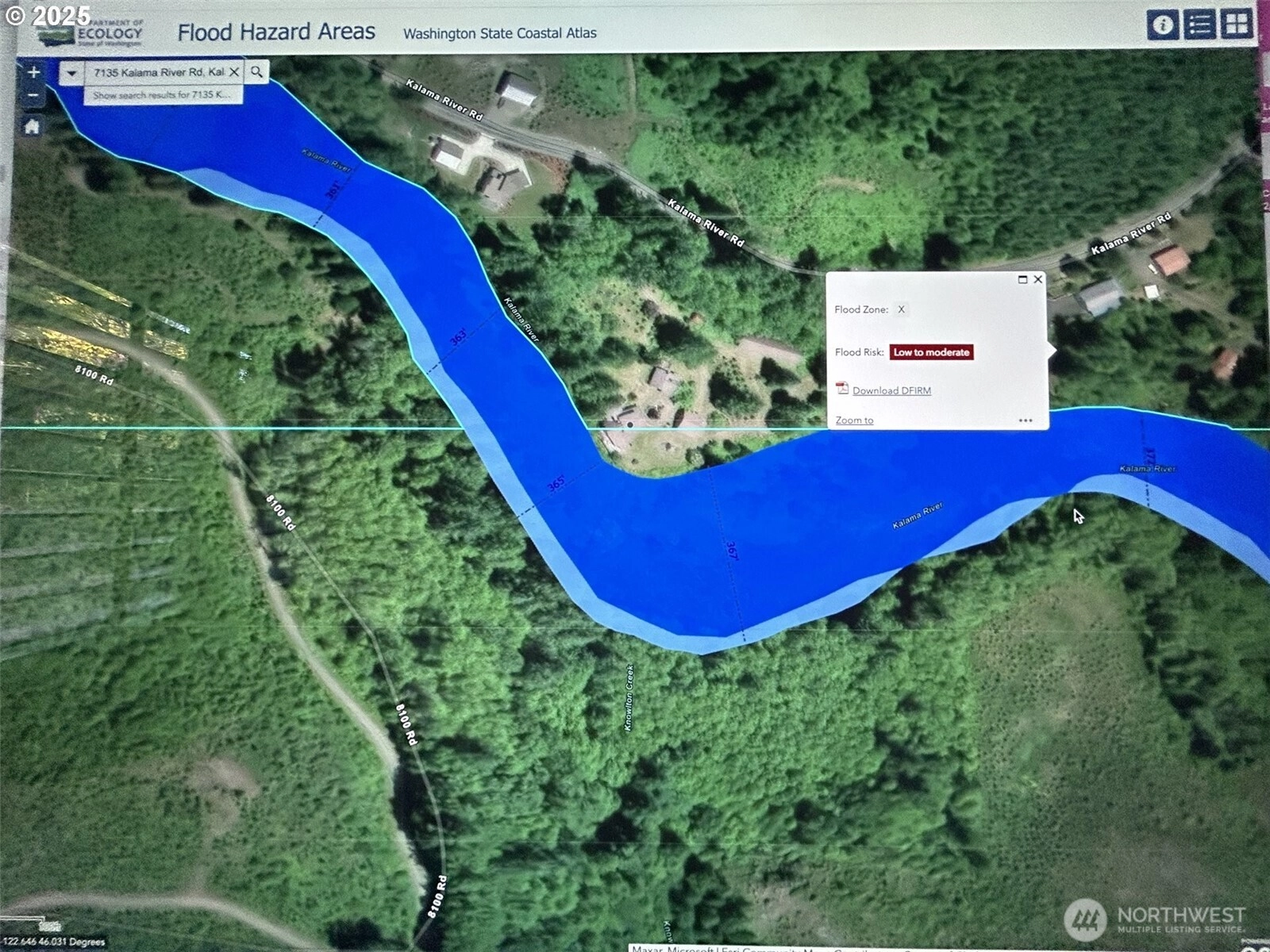Screen dimensions: 1270x952
Task: Return map to default home extent
Action: coord(33,127)
